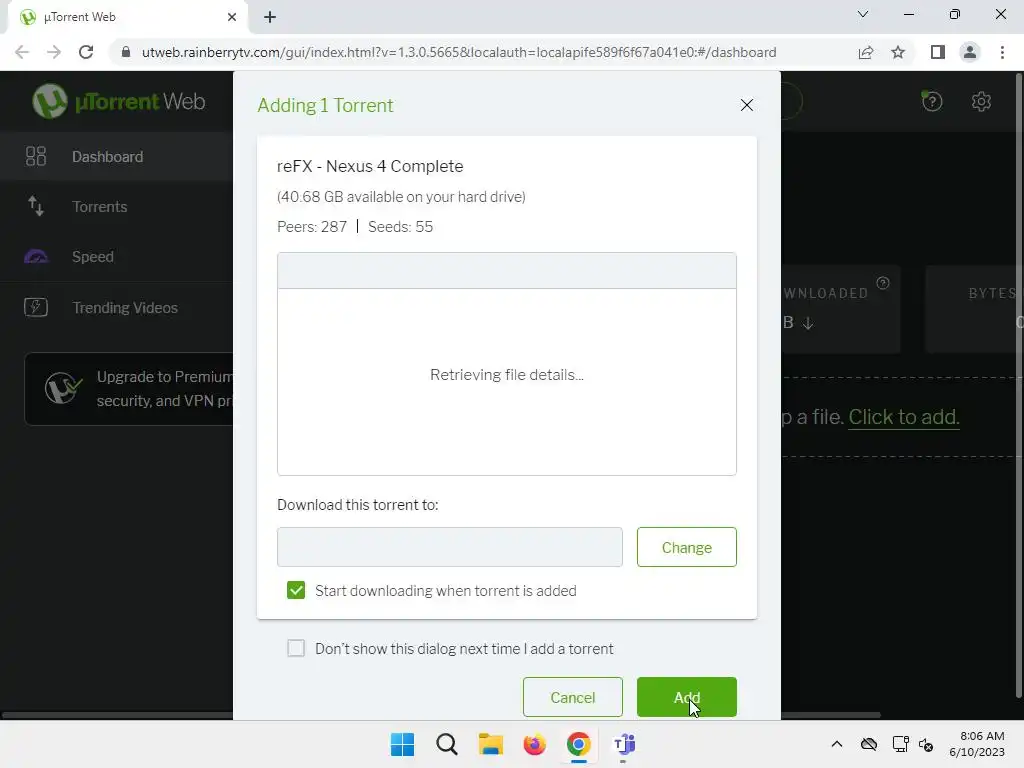
Task: Click the 'Seeds: 55' text
Action: [400, 227]
